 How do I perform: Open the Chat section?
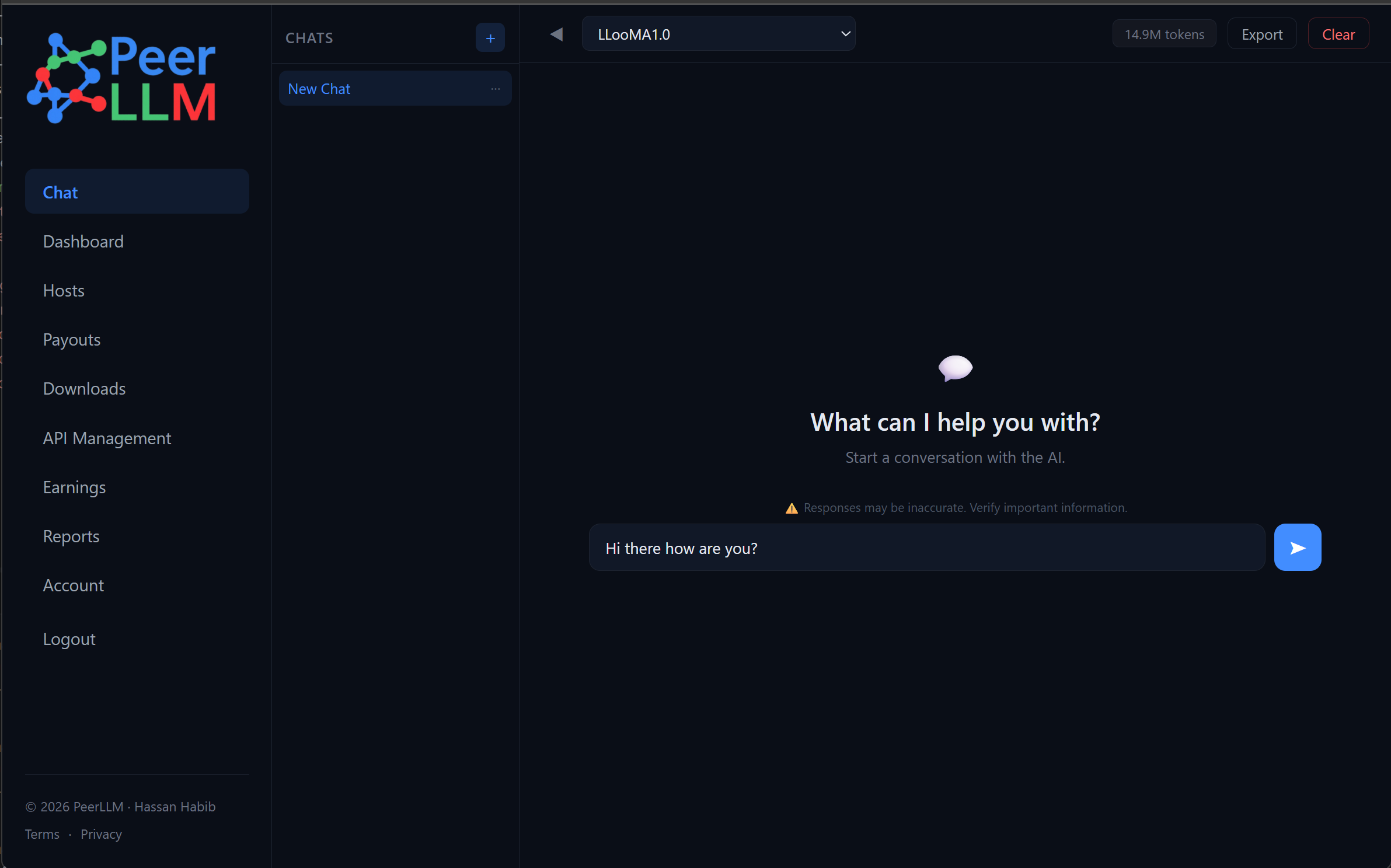(x=137, y=192)
